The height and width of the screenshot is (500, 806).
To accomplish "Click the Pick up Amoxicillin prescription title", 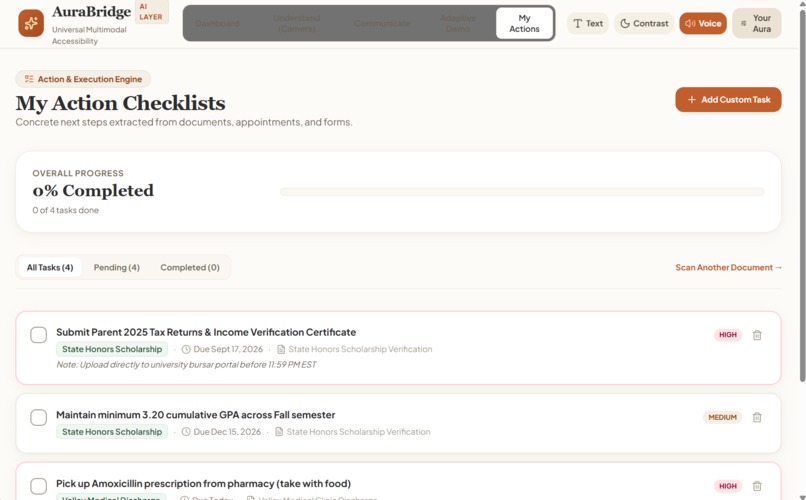I will tap(204, 484).
